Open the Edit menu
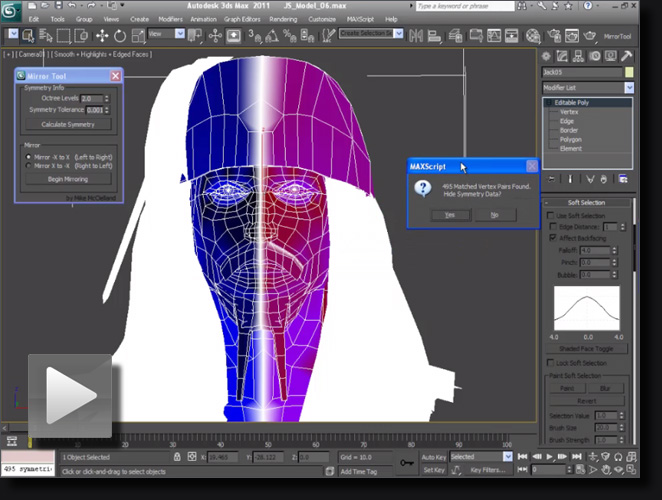The image size is (662, 500). 34,19
